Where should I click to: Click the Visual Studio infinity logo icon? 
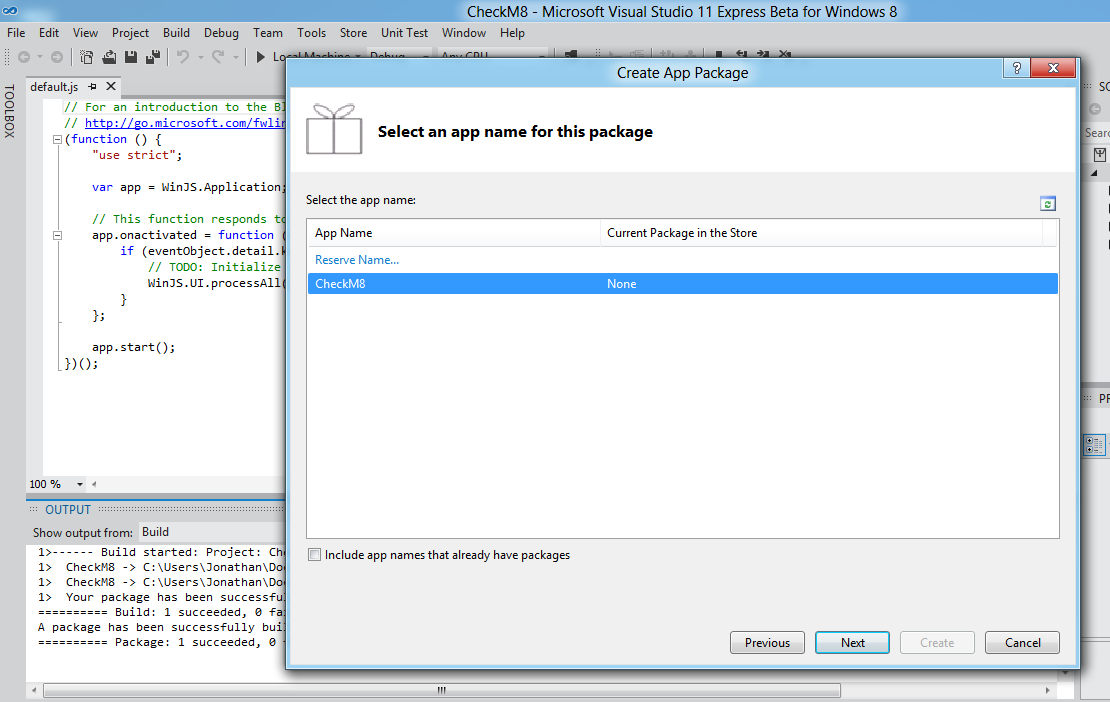10,11
